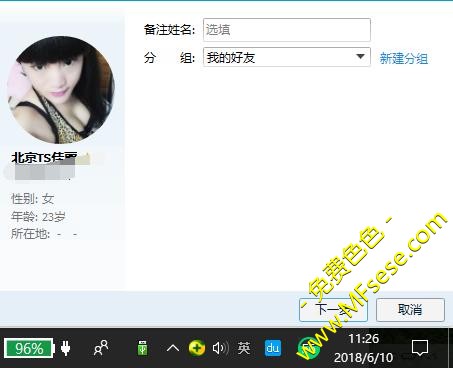Open the Action Center notification icon

(x=420, y=348)
